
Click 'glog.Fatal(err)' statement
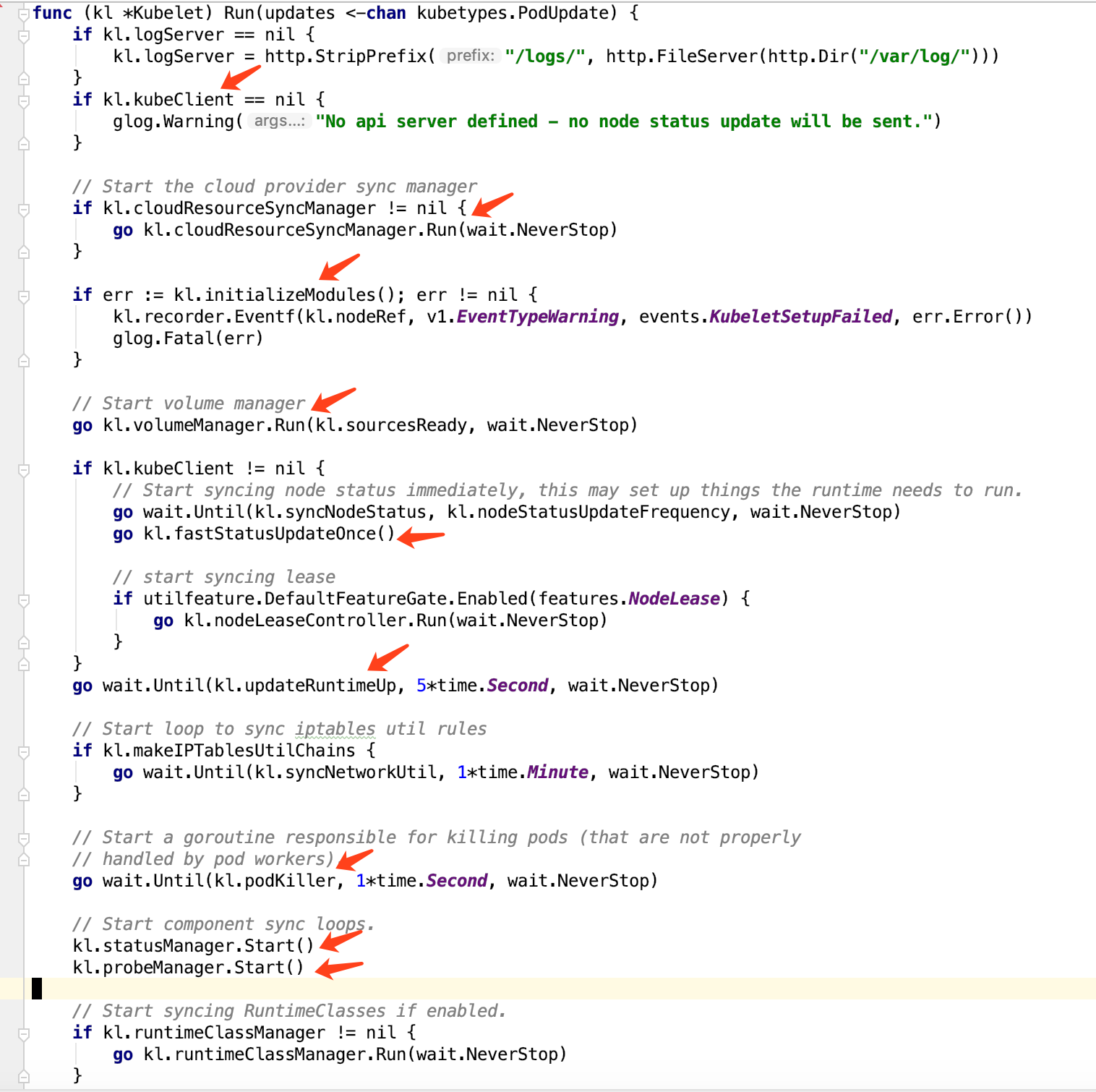tap(188, 338)
